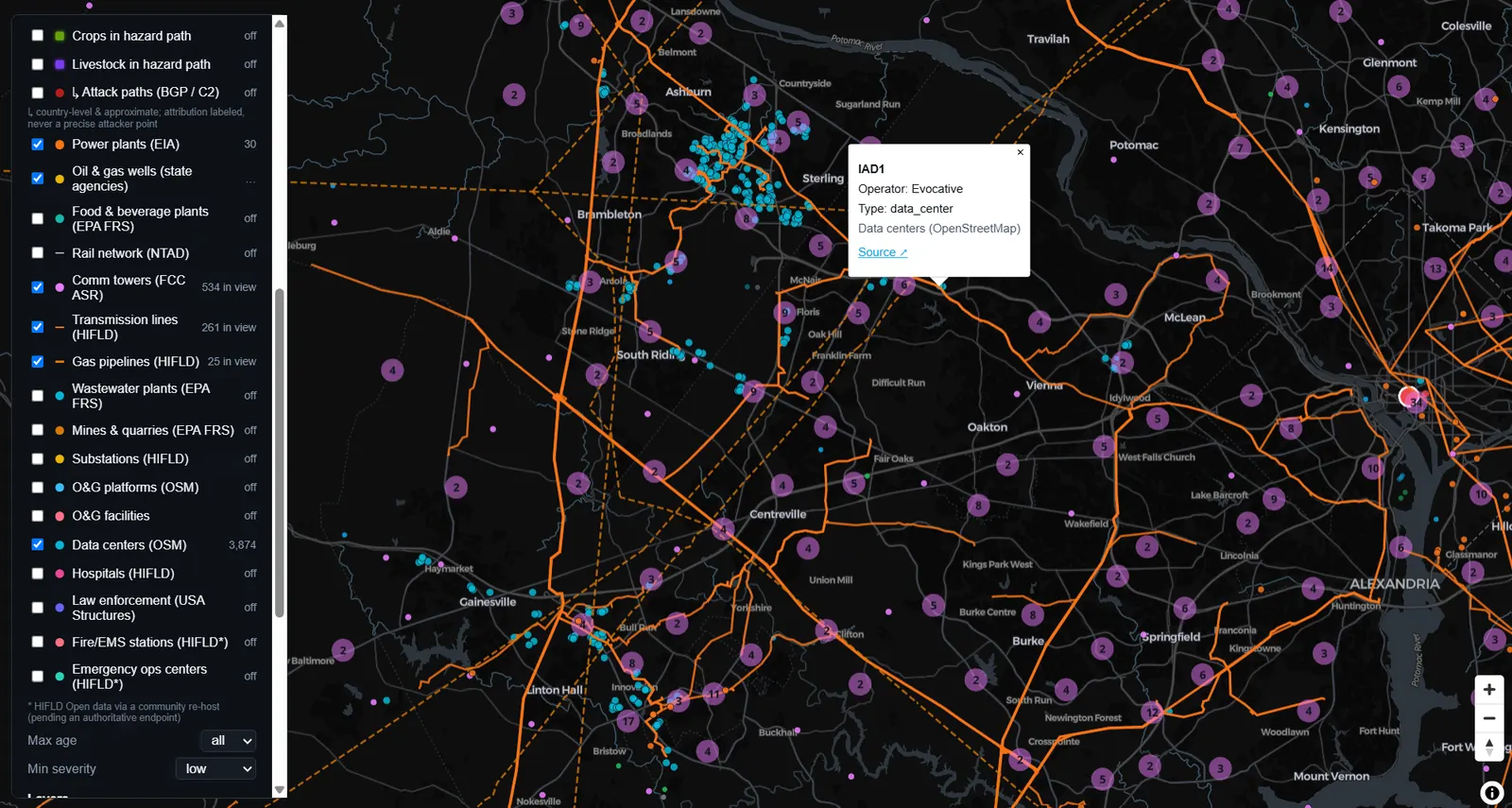Enable Wastewater plants (EPA FRS) layer
The width and height of the screenshot is (1512, 808).
[x=38, y=396]
